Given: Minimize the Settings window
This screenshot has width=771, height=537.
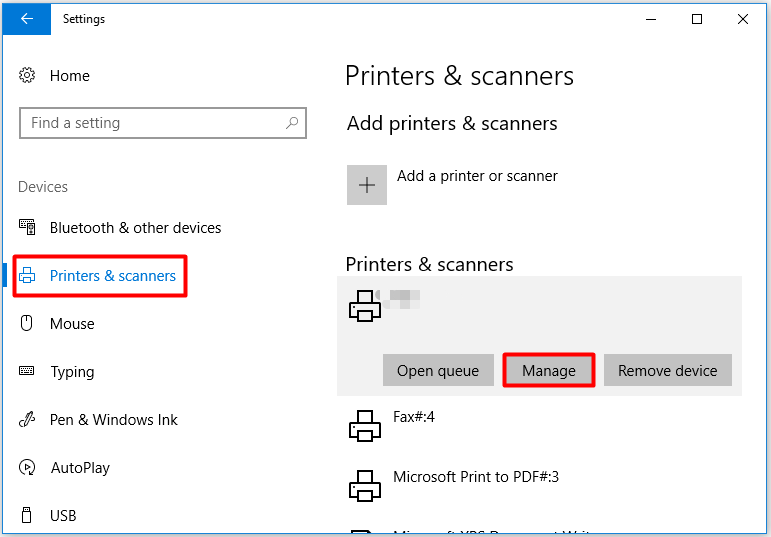Looking at the screenshot, I should [651, 19].
